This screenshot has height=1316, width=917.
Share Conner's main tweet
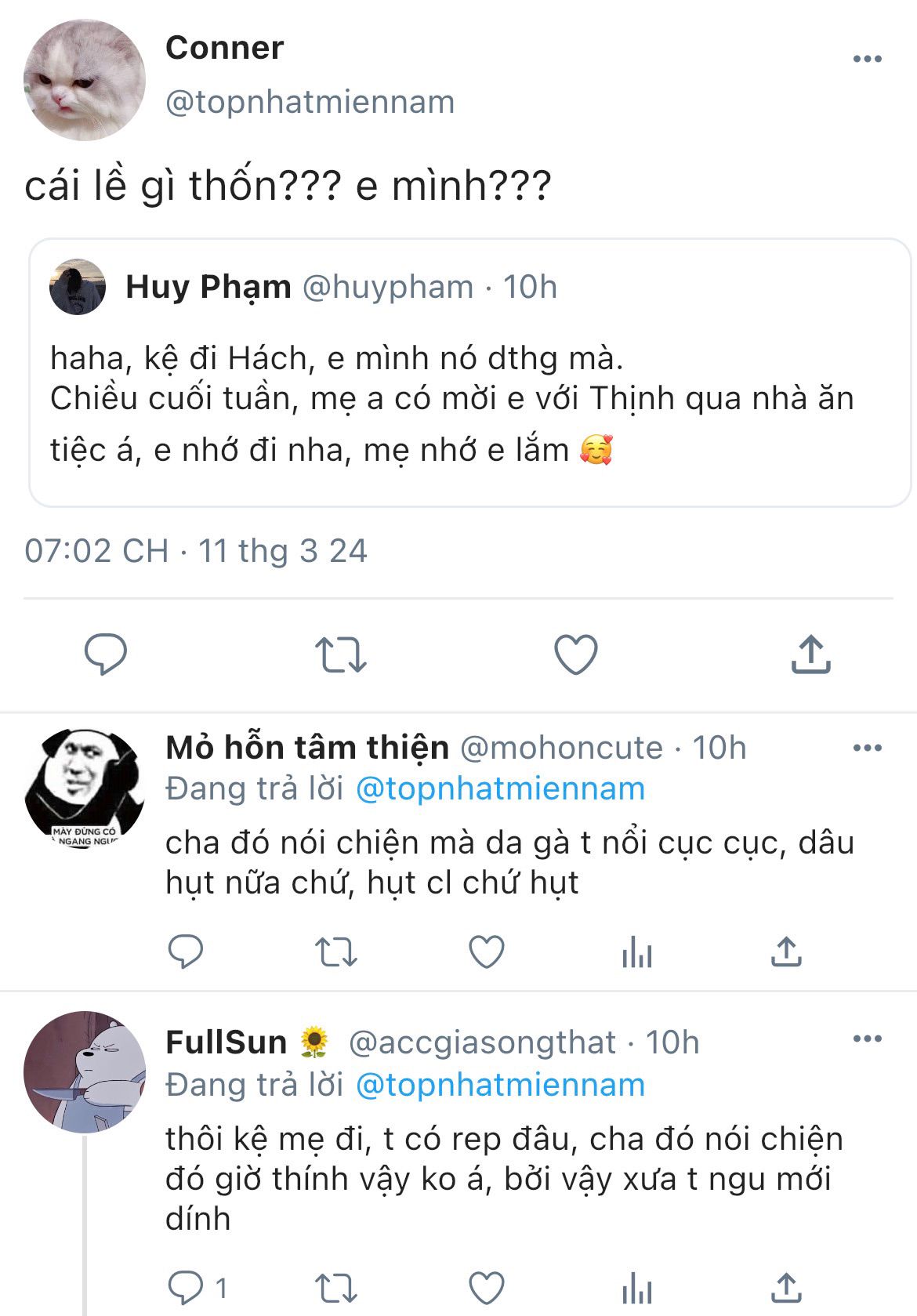[x=810, y=654]
